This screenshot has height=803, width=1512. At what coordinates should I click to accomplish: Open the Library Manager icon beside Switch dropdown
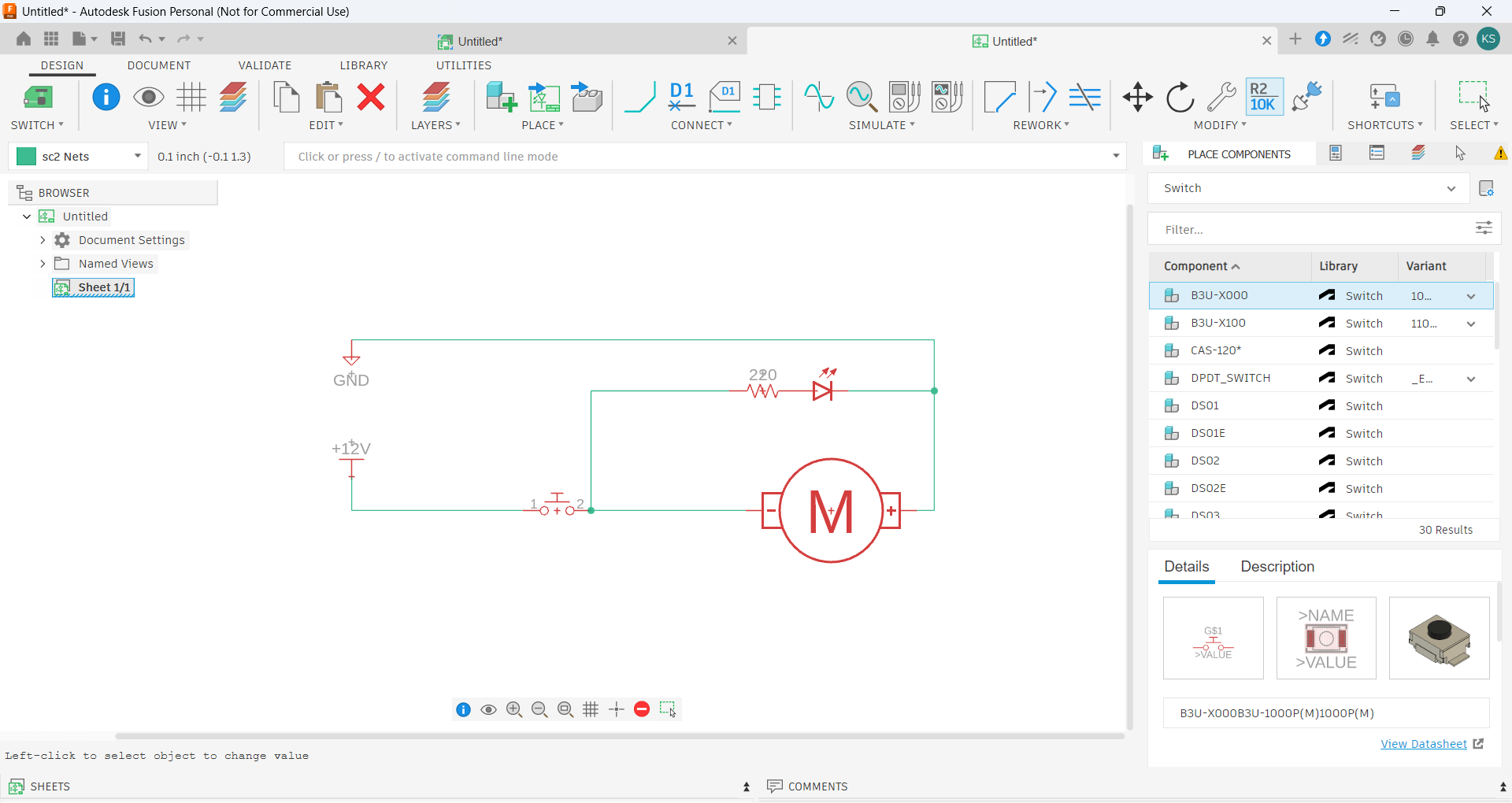tap(1486, 188)
